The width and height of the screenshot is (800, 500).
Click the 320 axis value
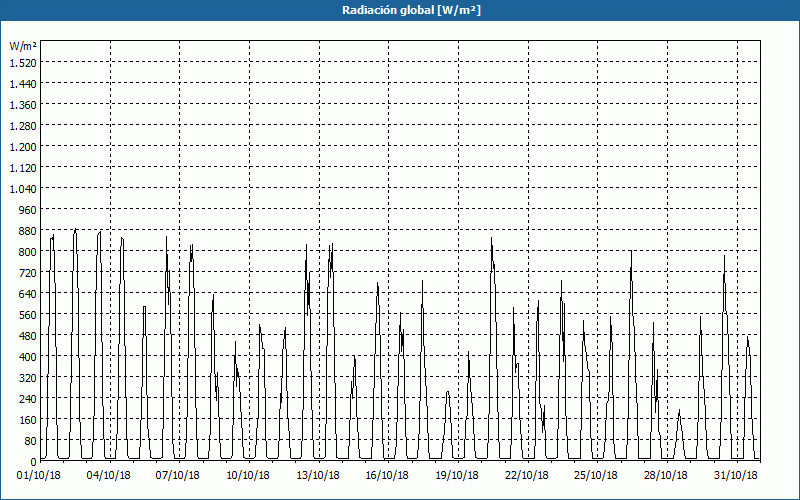[29, 378]
